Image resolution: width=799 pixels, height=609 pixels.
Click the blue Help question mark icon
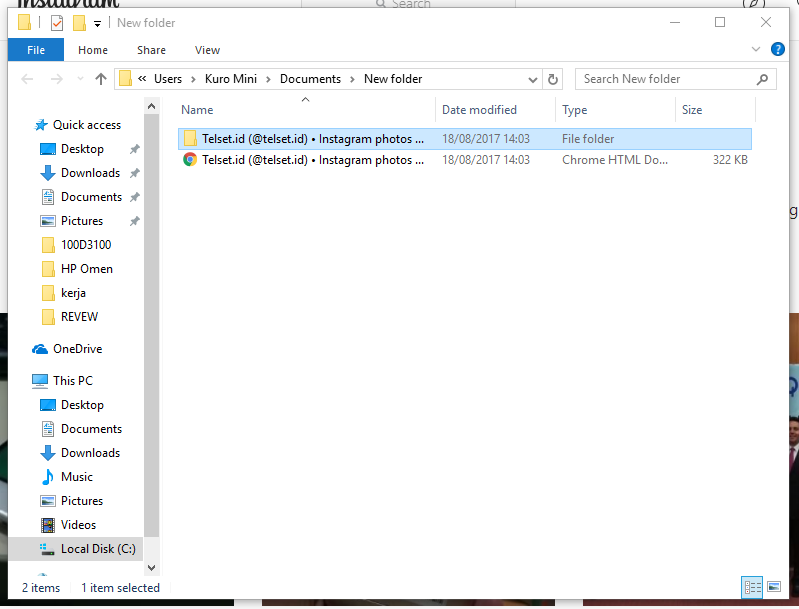pos(778,49)
